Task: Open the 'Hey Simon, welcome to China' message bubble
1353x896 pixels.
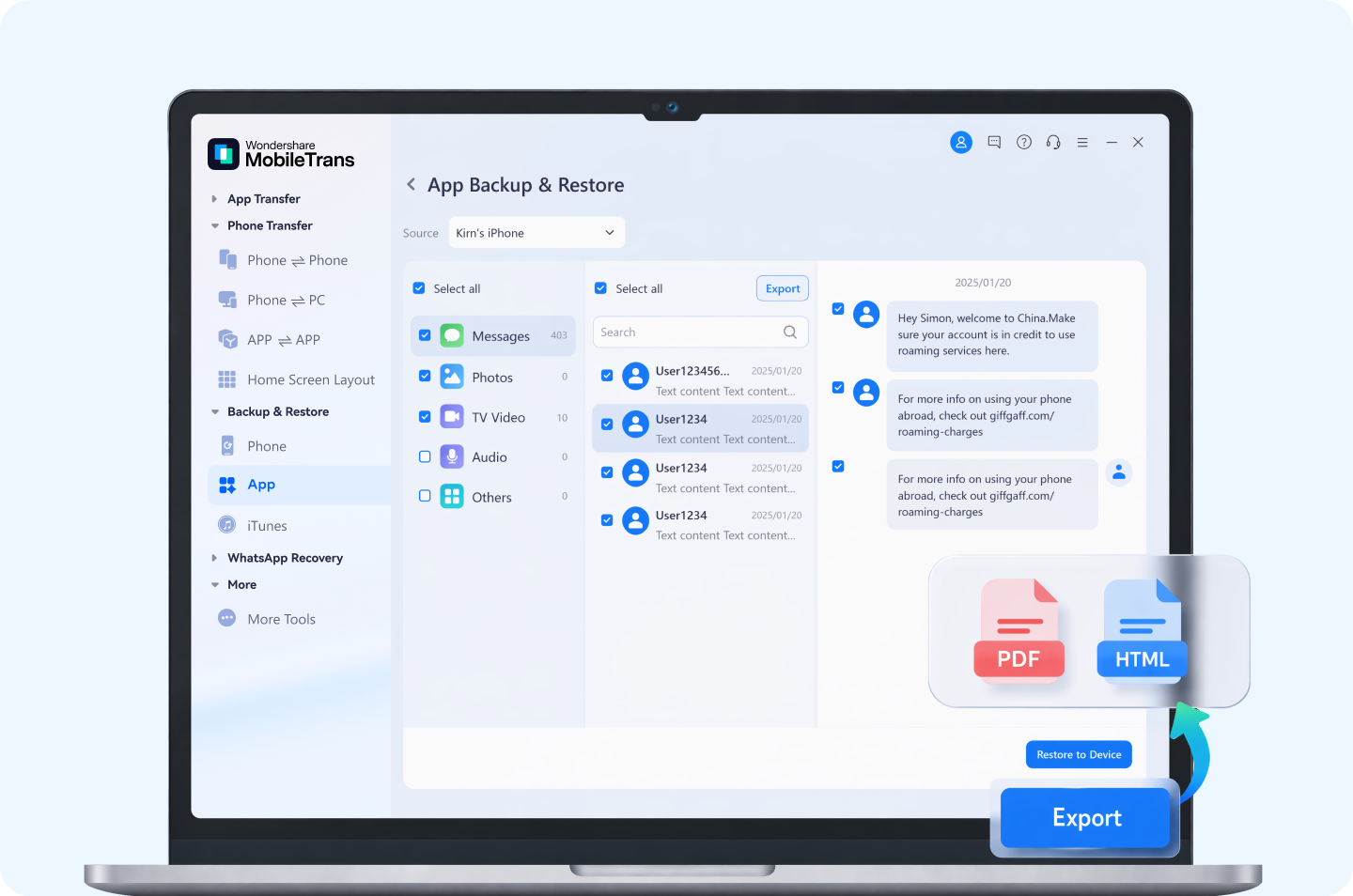Action: (992, 335)
